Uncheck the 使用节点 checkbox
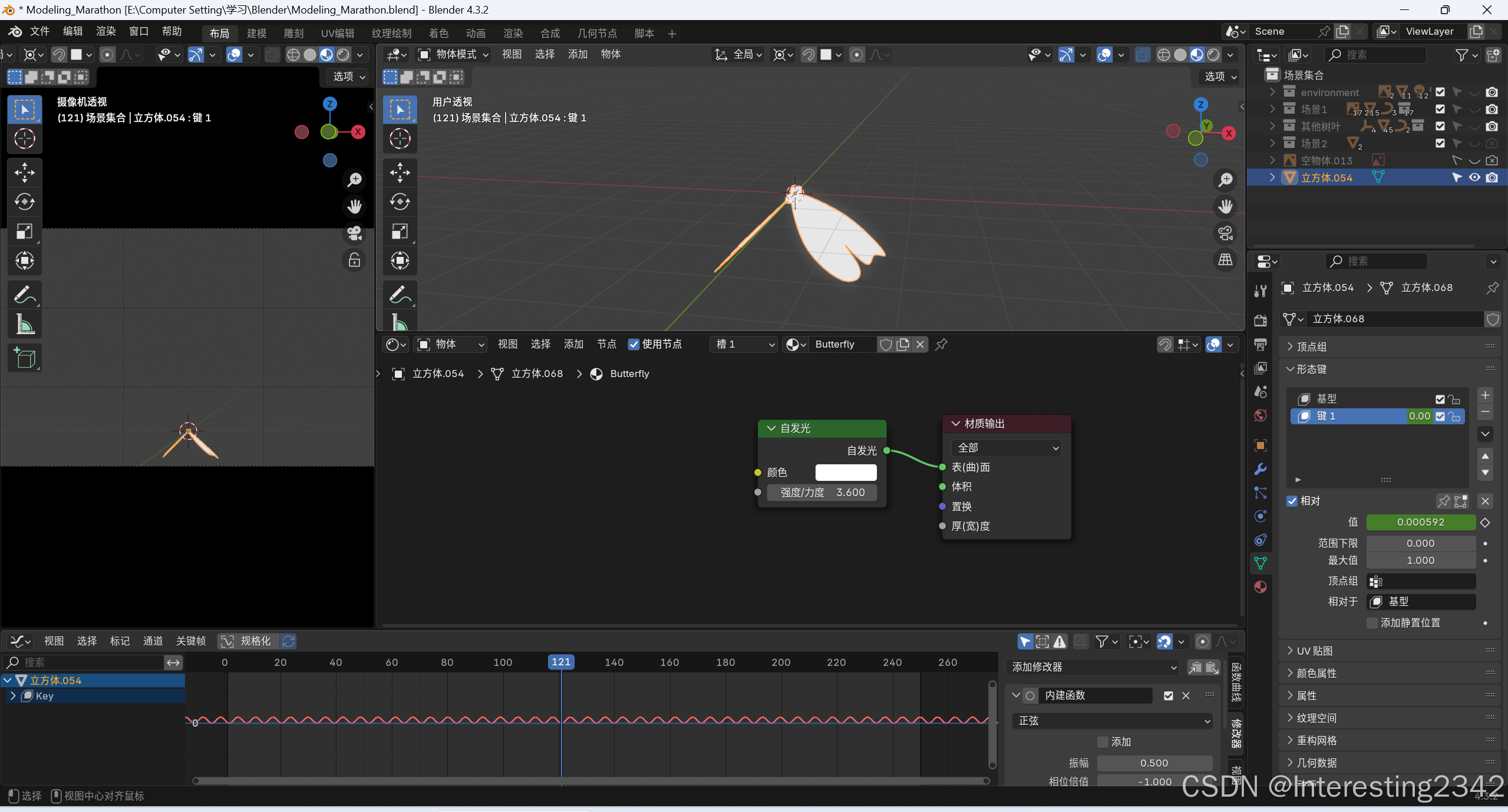 [633, 344]
